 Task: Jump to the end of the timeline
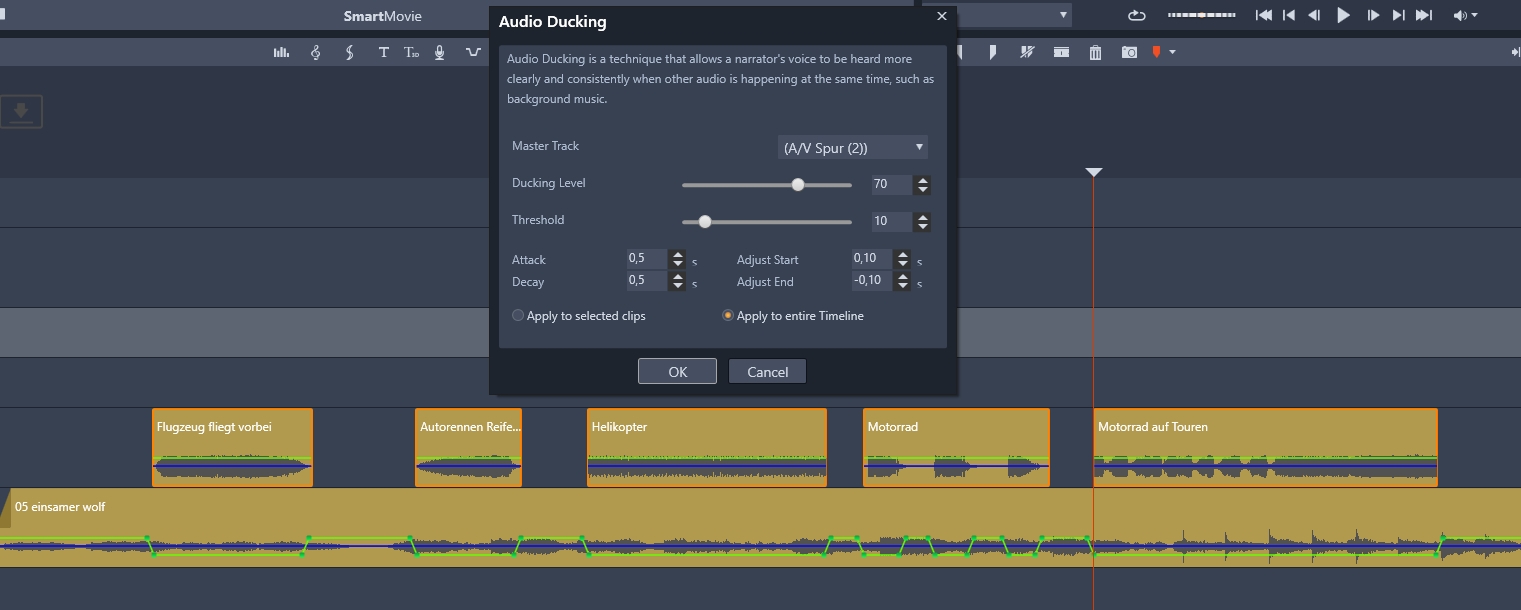(x=1425, y=15)
